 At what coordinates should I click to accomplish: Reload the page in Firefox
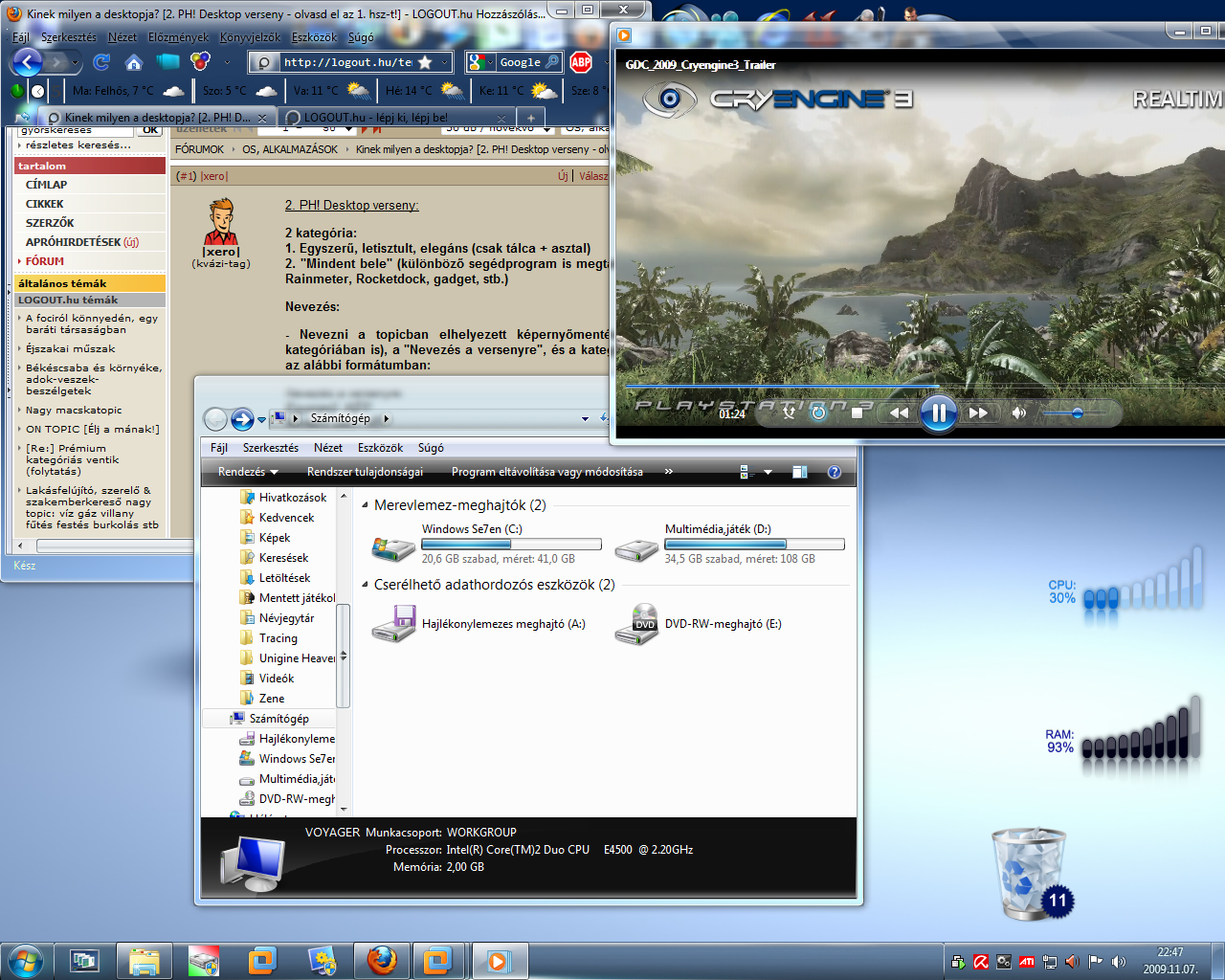pyautogui.click(x=100, y=62)
